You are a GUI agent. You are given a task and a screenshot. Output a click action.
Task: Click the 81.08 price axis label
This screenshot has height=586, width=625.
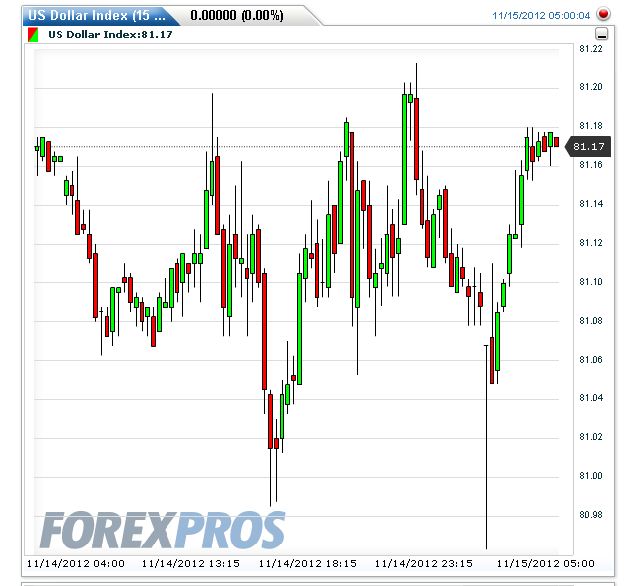click(591, 321)
